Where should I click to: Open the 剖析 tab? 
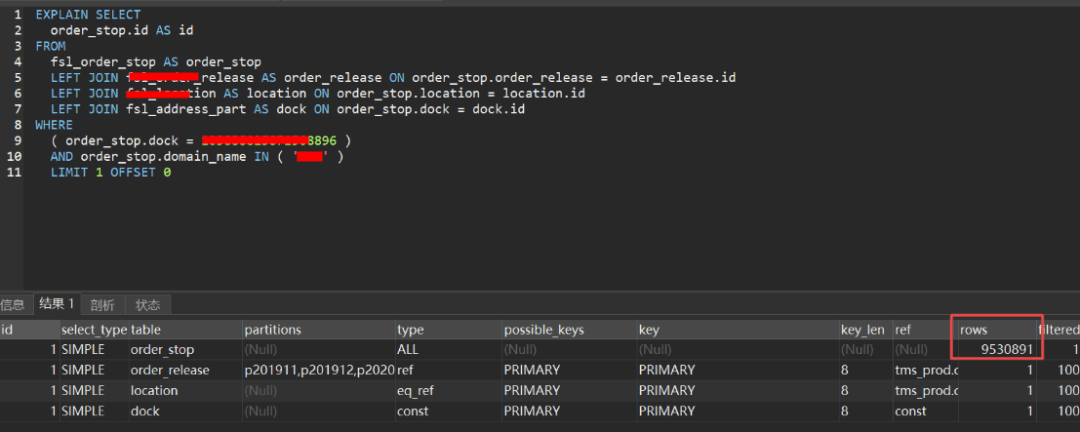(x=103, y=305)
